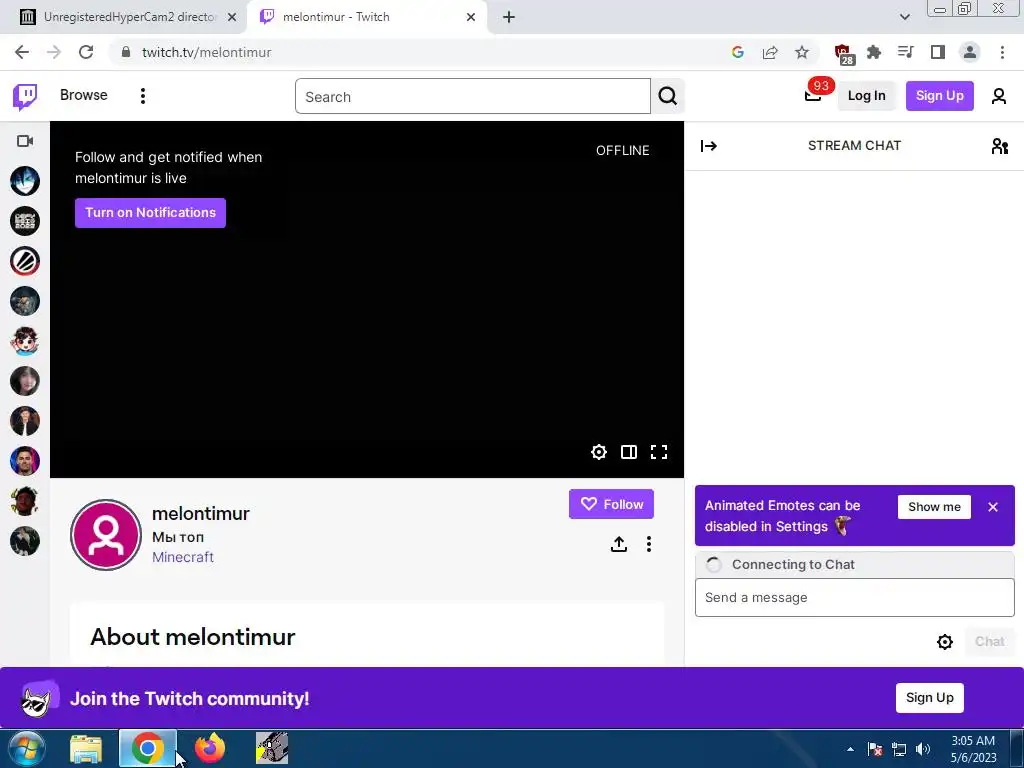Go back in browser history
Viewport: 1024px width, 768px height.
22,52
